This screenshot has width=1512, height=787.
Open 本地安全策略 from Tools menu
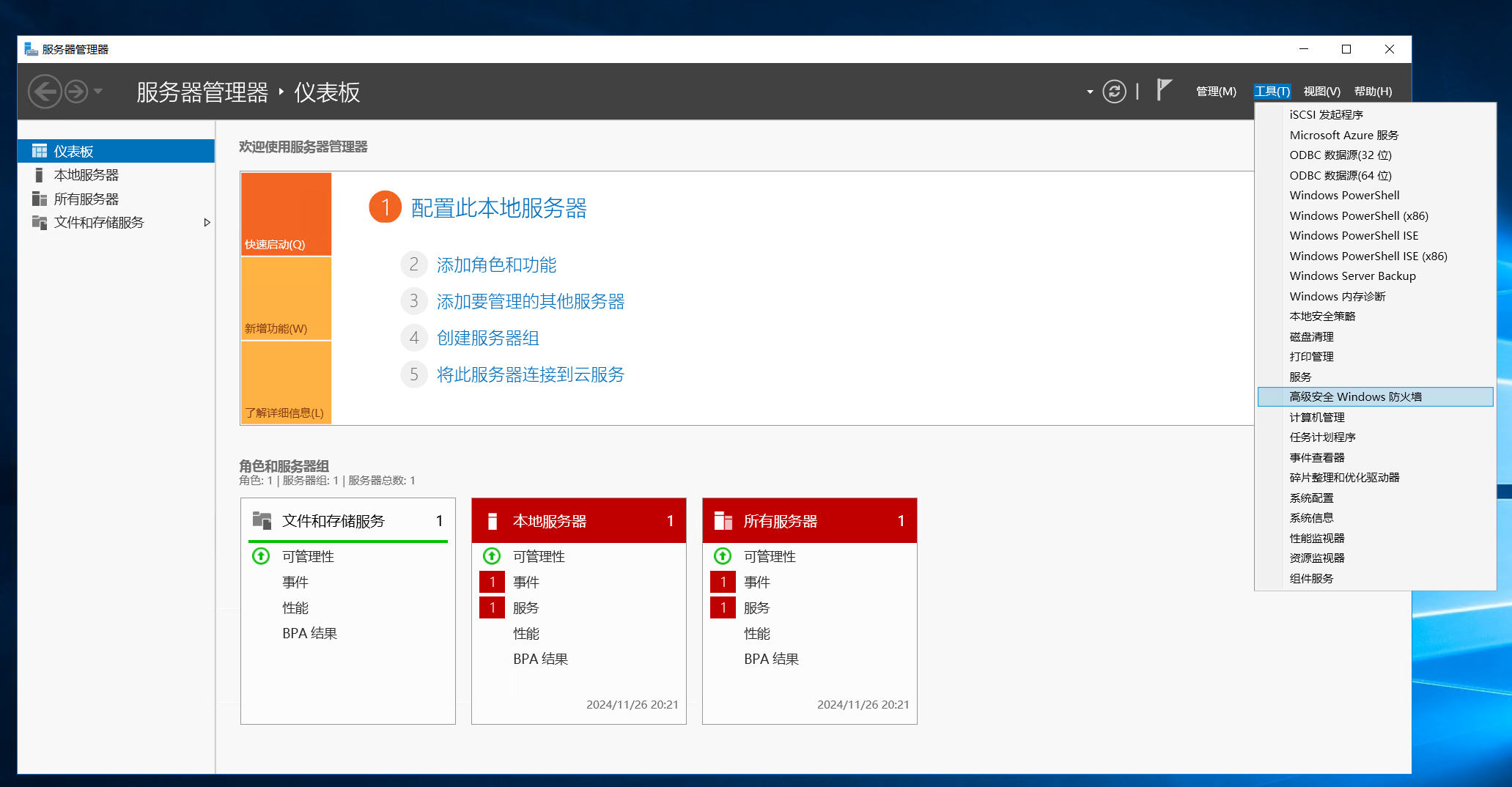coord(1376,317)
